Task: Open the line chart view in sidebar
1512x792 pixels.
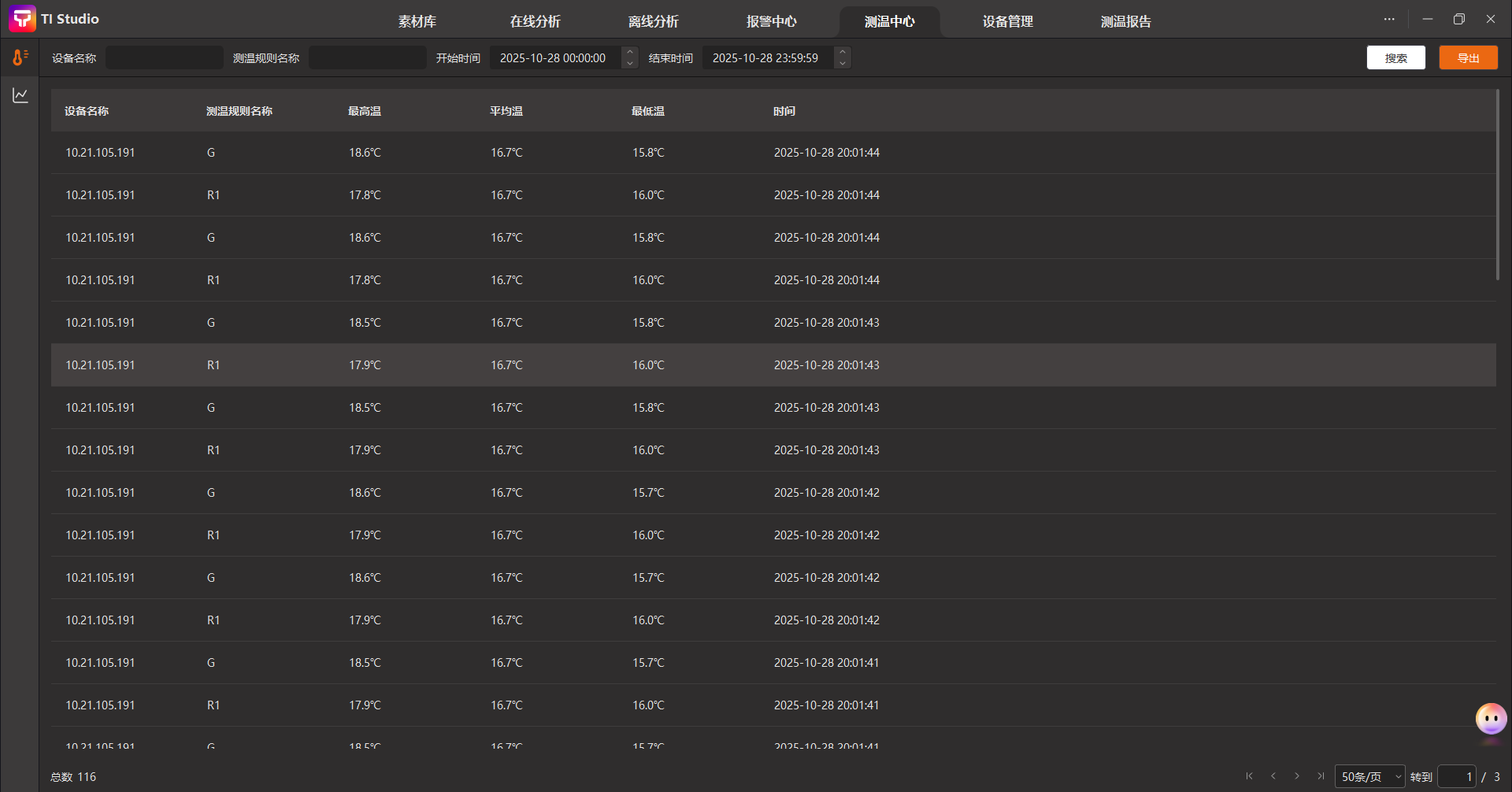Action: pyautogui.click(x=20, y=95)
